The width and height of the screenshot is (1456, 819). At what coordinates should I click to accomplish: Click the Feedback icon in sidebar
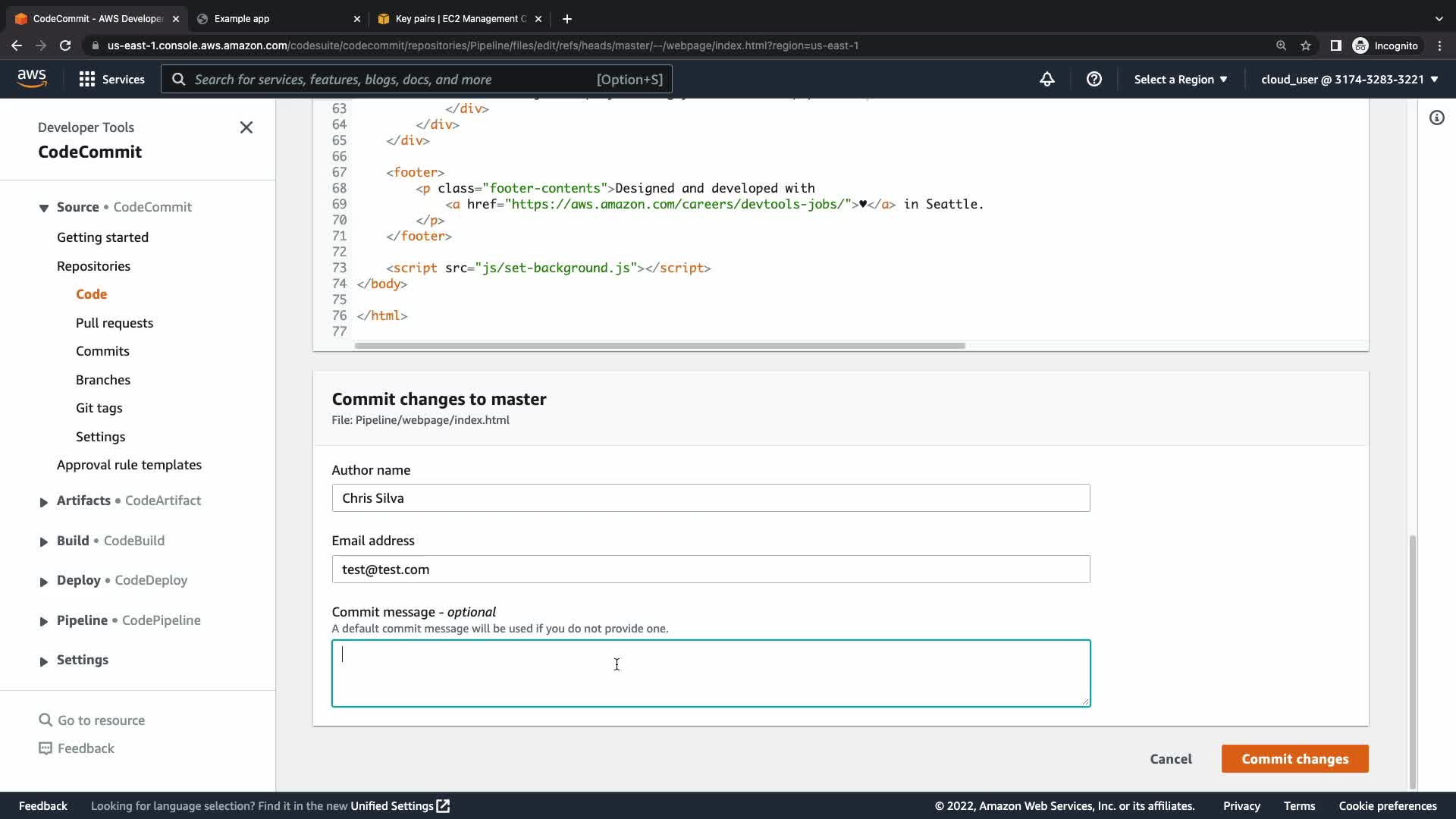(45, 748)
